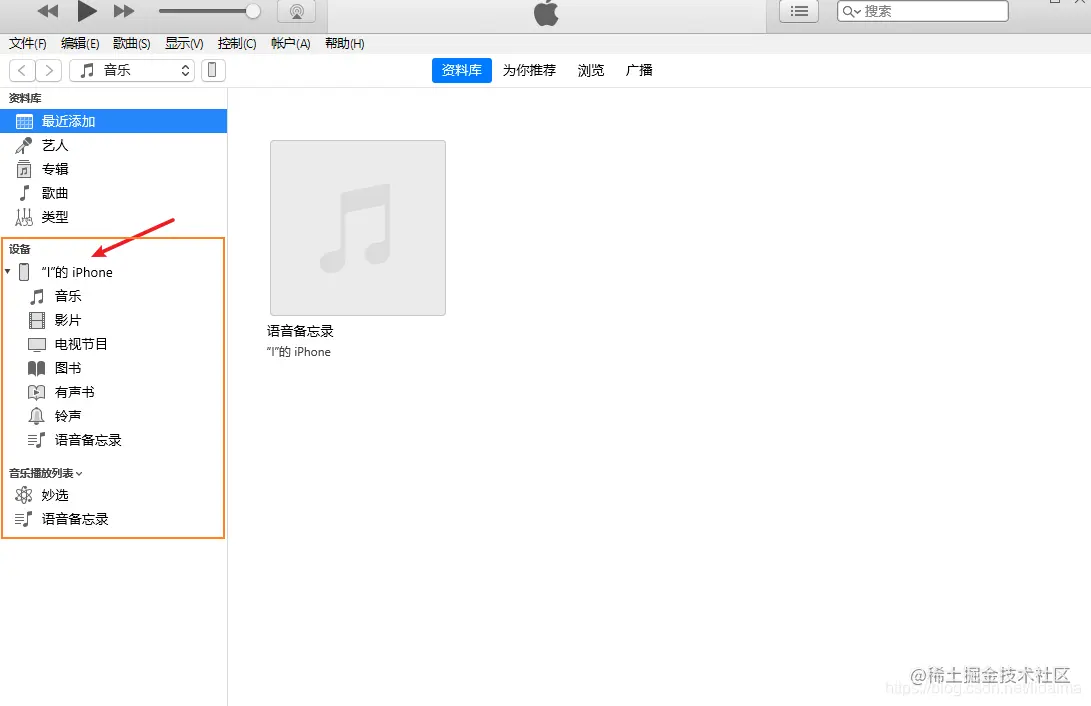The image size is (1091, 706).
Task: Select 专辑 in the library sidebar
Action: coord(113,169)
